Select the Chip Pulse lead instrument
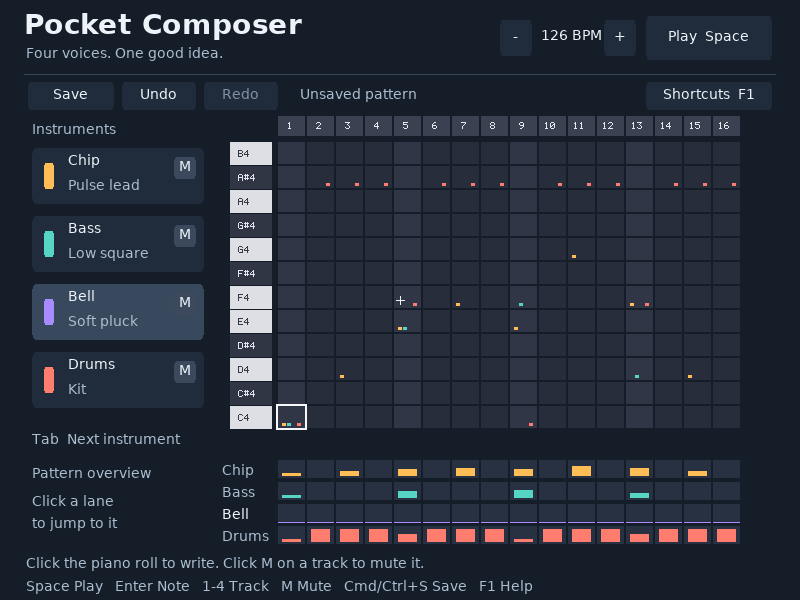Image resolution: width=800 pixels, height=600 pixels. pos(118,176)
